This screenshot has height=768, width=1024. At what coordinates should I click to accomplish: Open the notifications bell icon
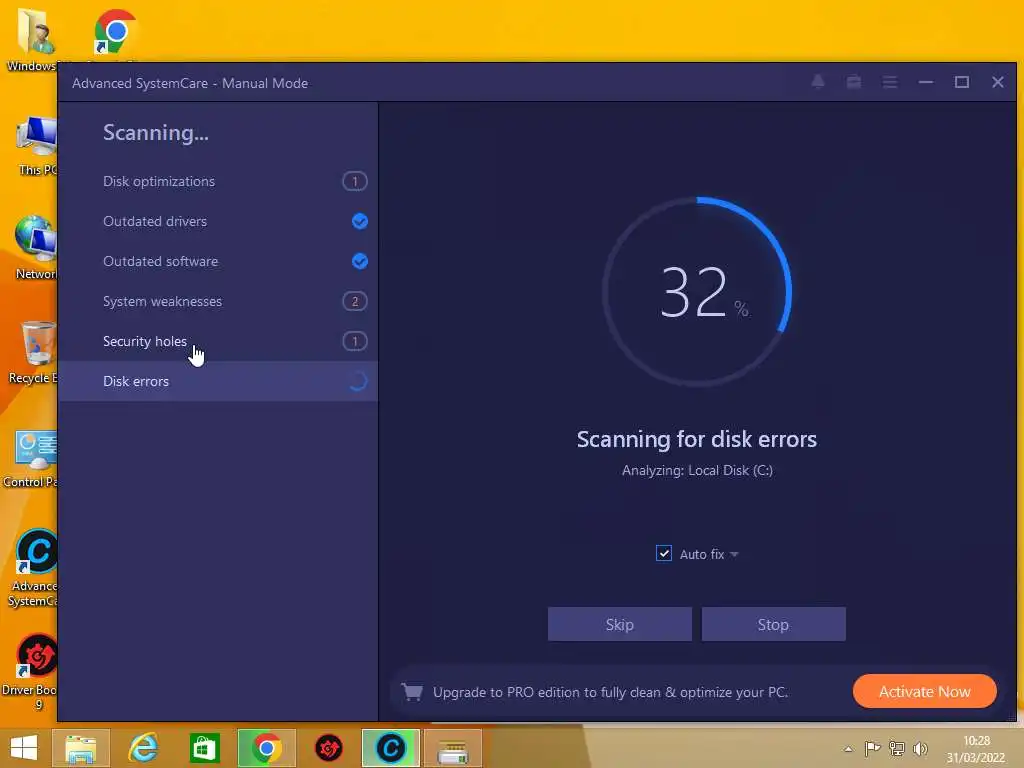click(x=818, y=82)
